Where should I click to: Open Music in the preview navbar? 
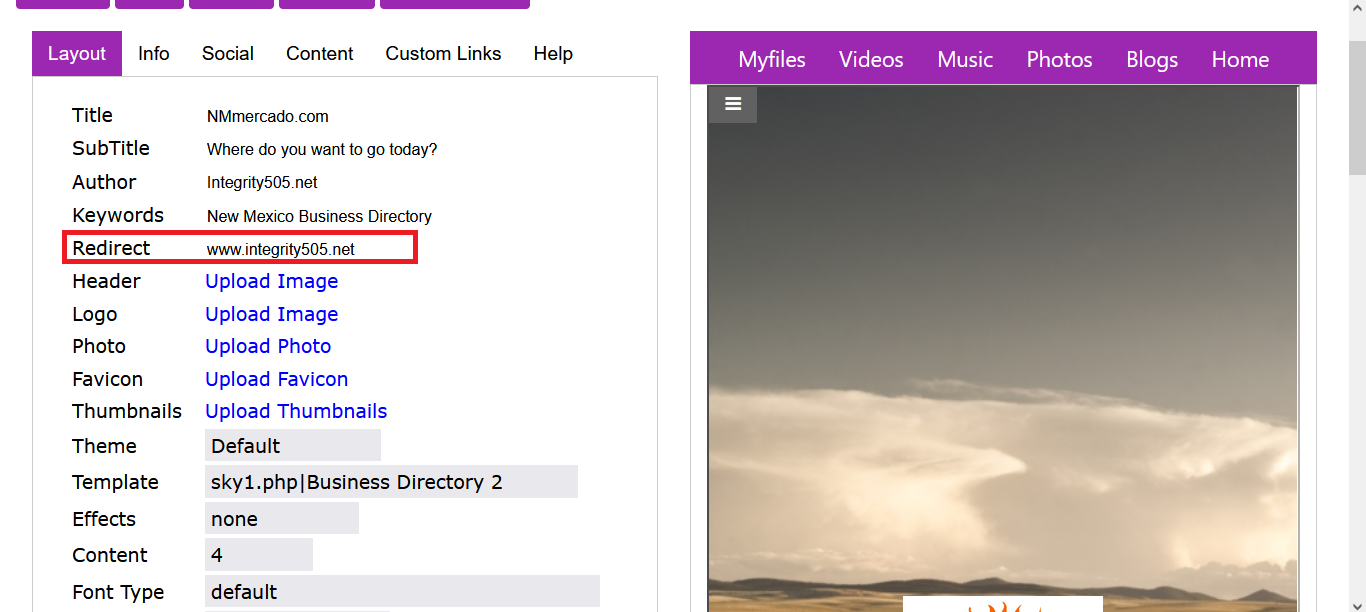coord(965,60)
